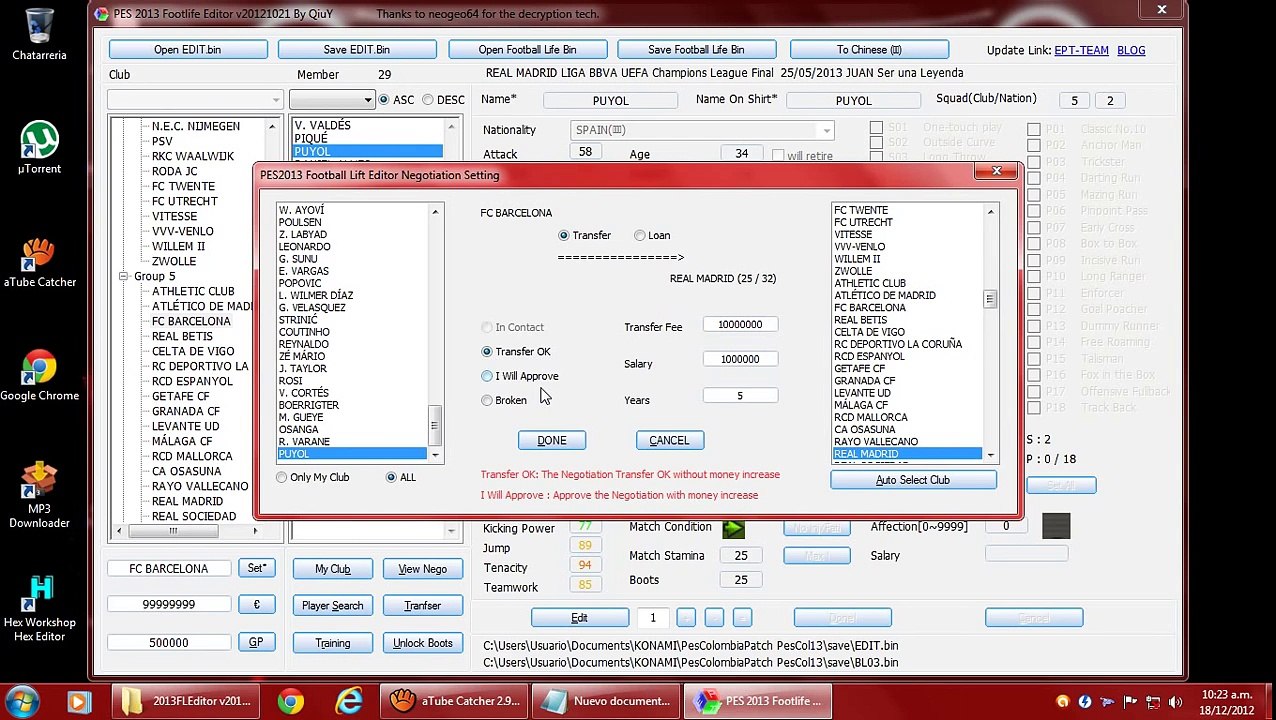Open the BLOG link

coord(1131,50)
